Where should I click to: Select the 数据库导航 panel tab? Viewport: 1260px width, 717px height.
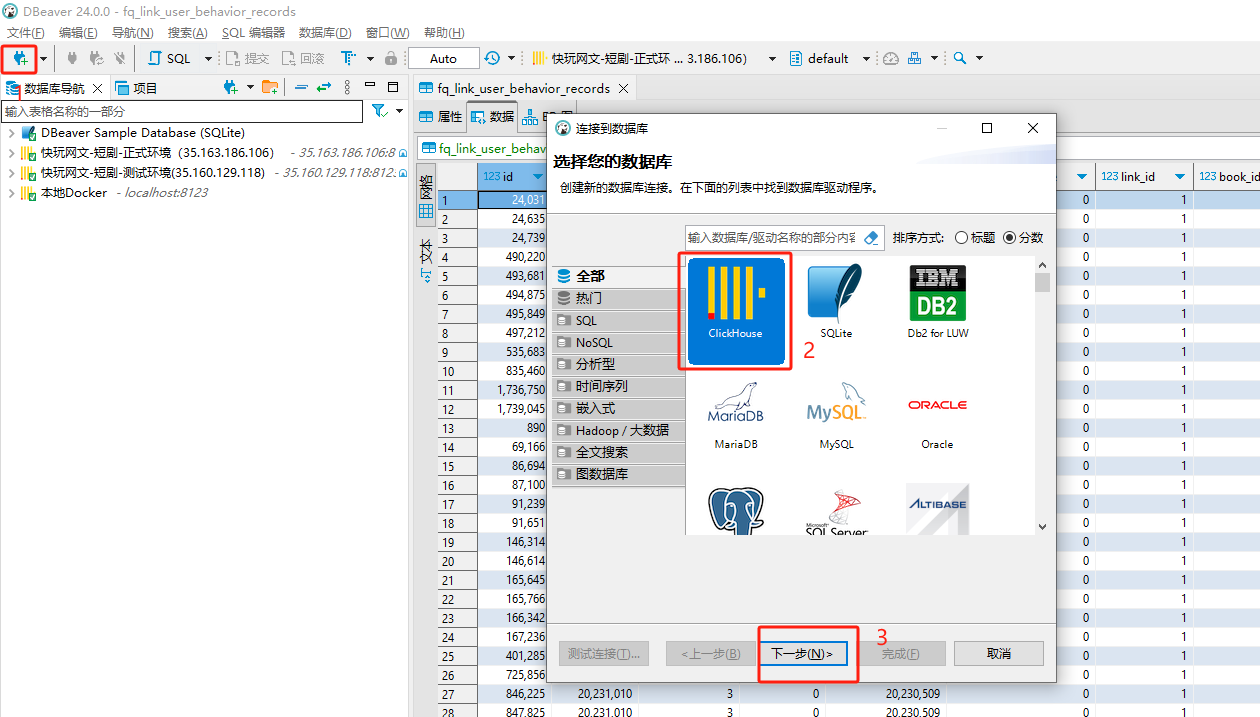pos(54,88)
